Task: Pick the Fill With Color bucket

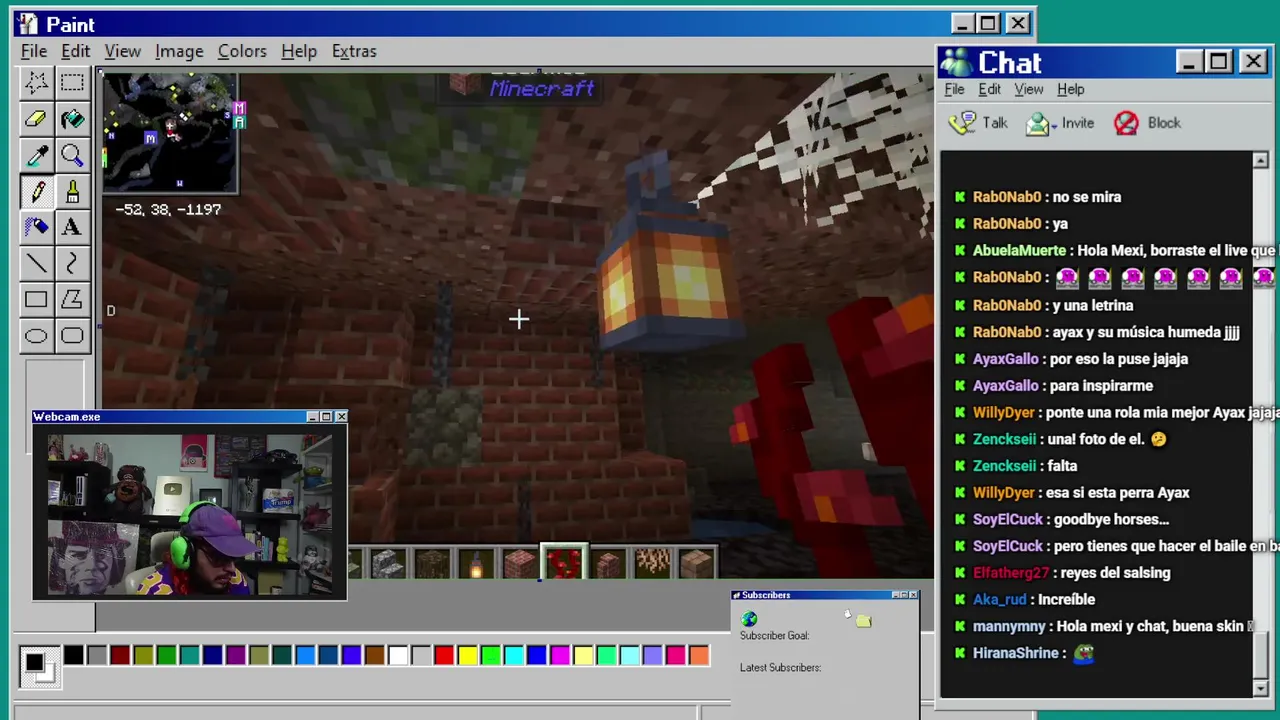Action: (x=72, y=119)
